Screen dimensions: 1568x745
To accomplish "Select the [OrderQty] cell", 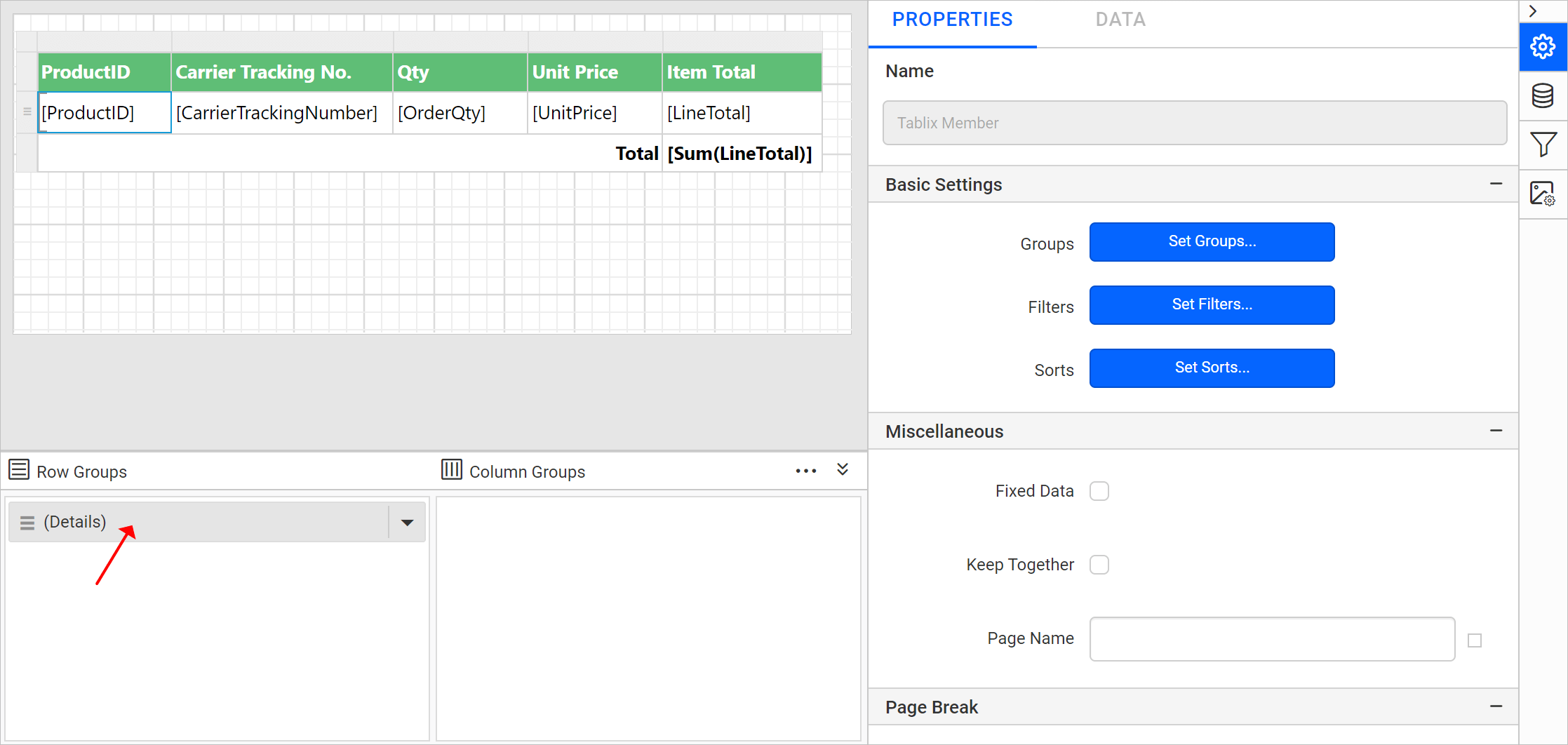I will pos(460,112).
